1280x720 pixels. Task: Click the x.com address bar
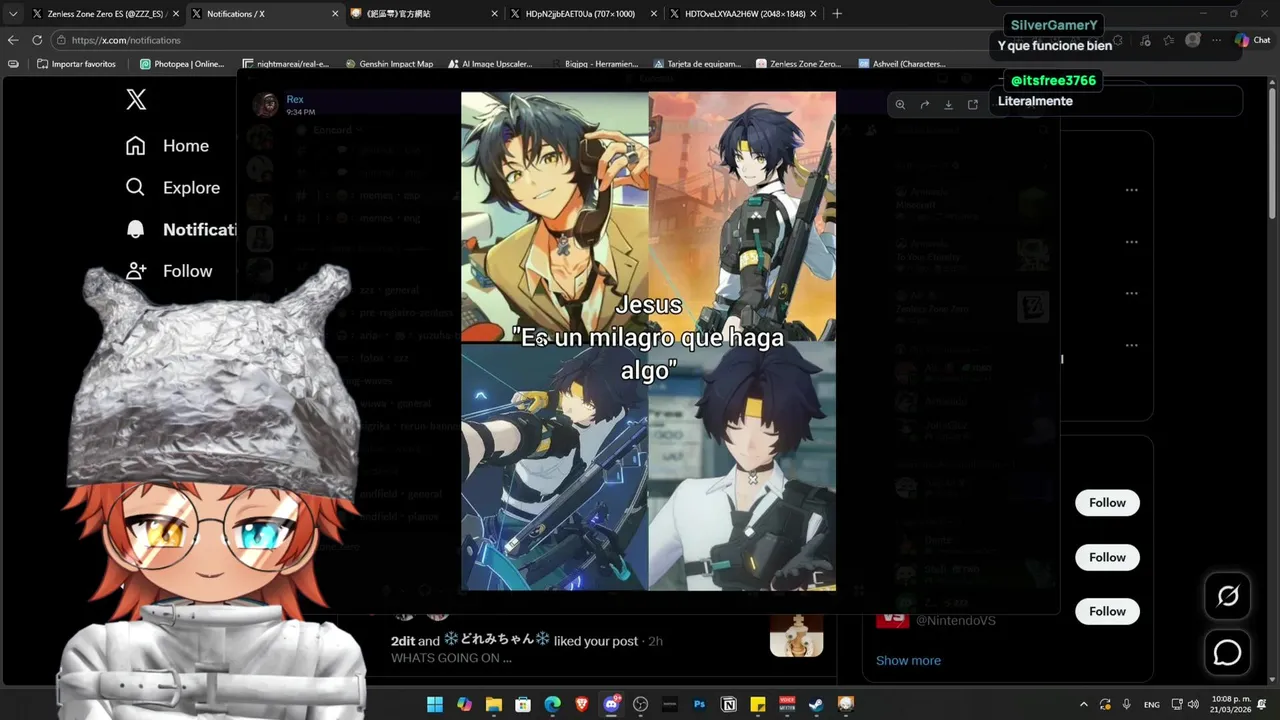(x=520, y=40)
